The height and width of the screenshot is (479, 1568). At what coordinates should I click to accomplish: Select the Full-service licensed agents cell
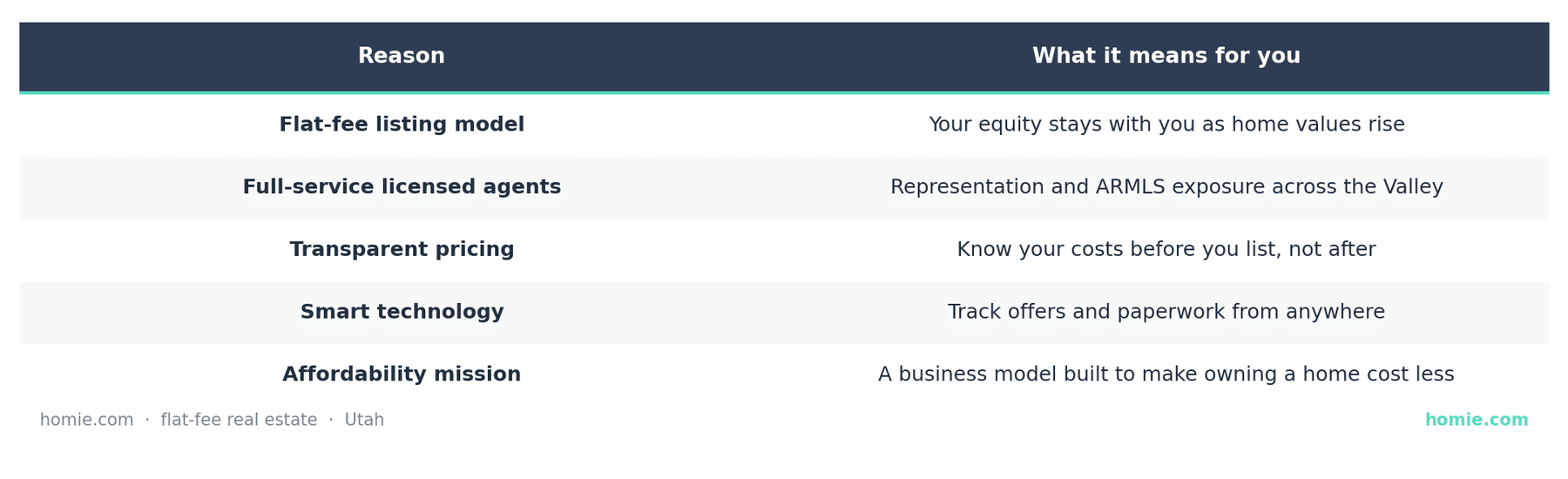[x=402, y=187]
